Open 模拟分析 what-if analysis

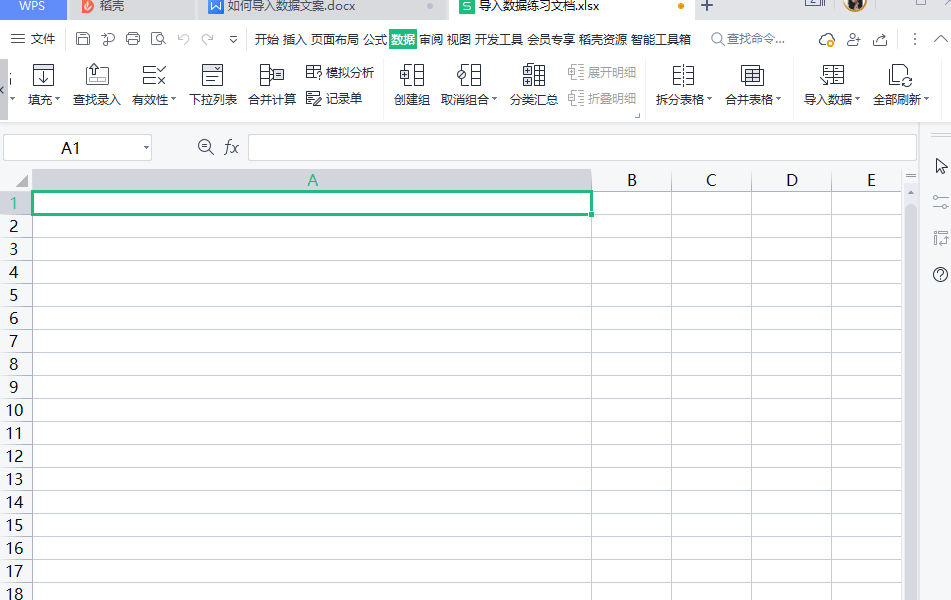click(340, 73)
